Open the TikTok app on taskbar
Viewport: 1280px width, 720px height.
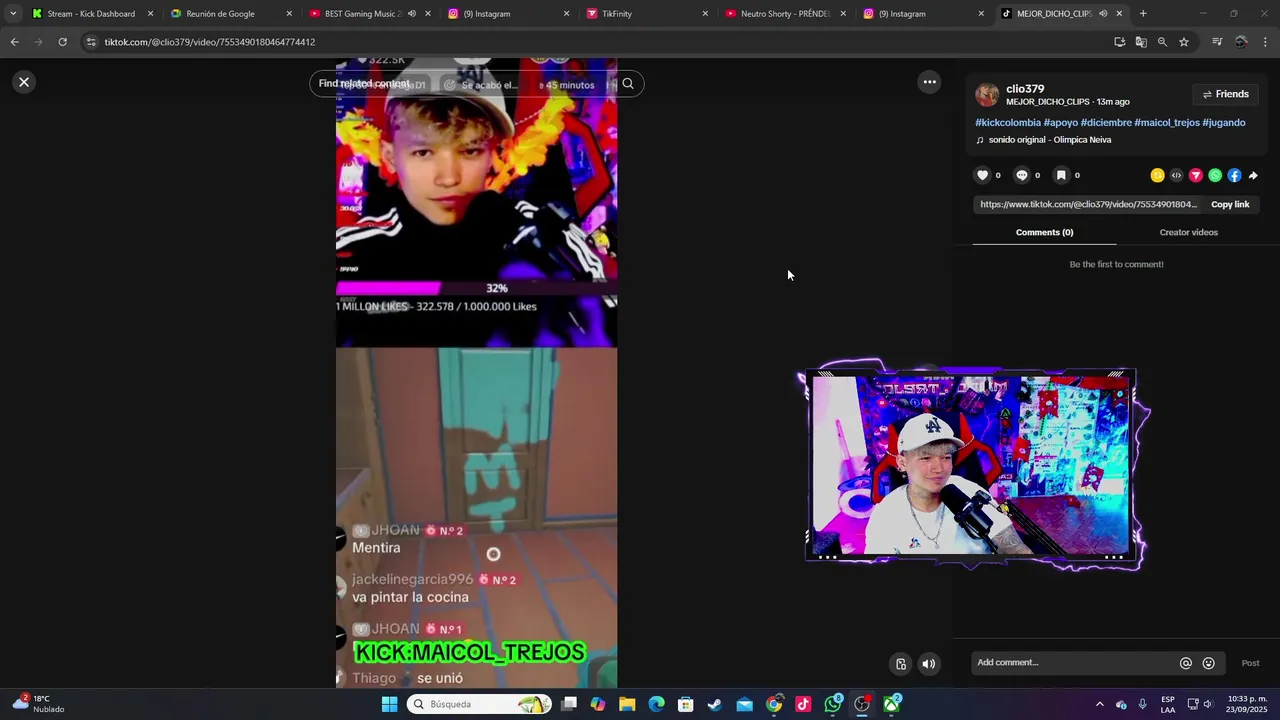(803, 704)
